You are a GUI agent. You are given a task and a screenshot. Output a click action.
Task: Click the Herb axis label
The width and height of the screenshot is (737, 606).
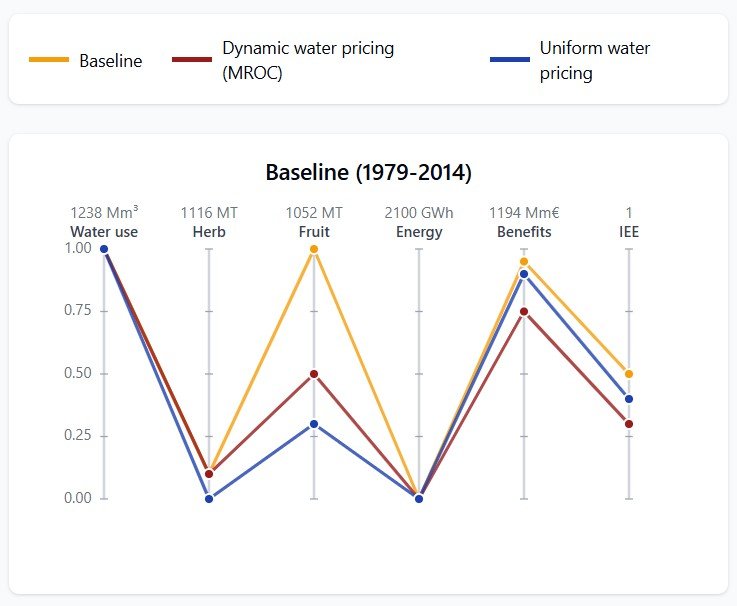tap(209, 232)
